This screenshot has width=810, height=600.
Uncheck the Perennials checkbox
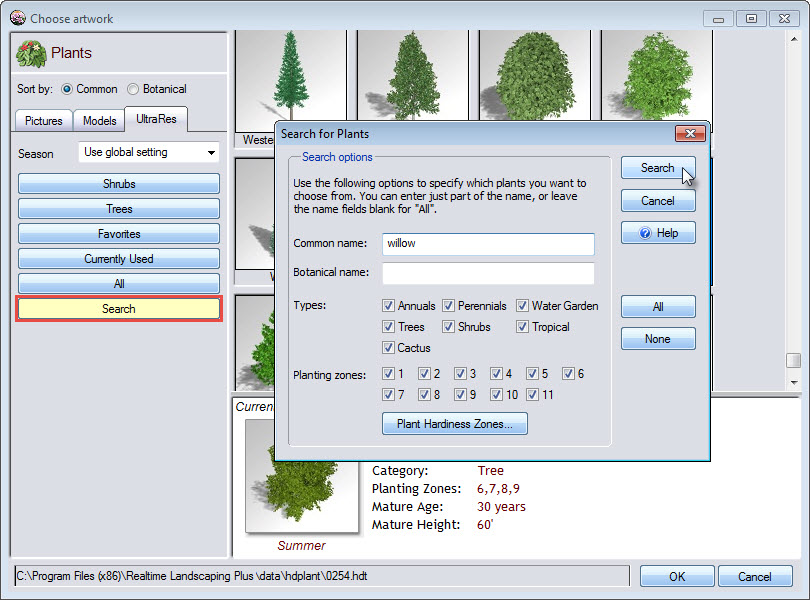(448, 305)
